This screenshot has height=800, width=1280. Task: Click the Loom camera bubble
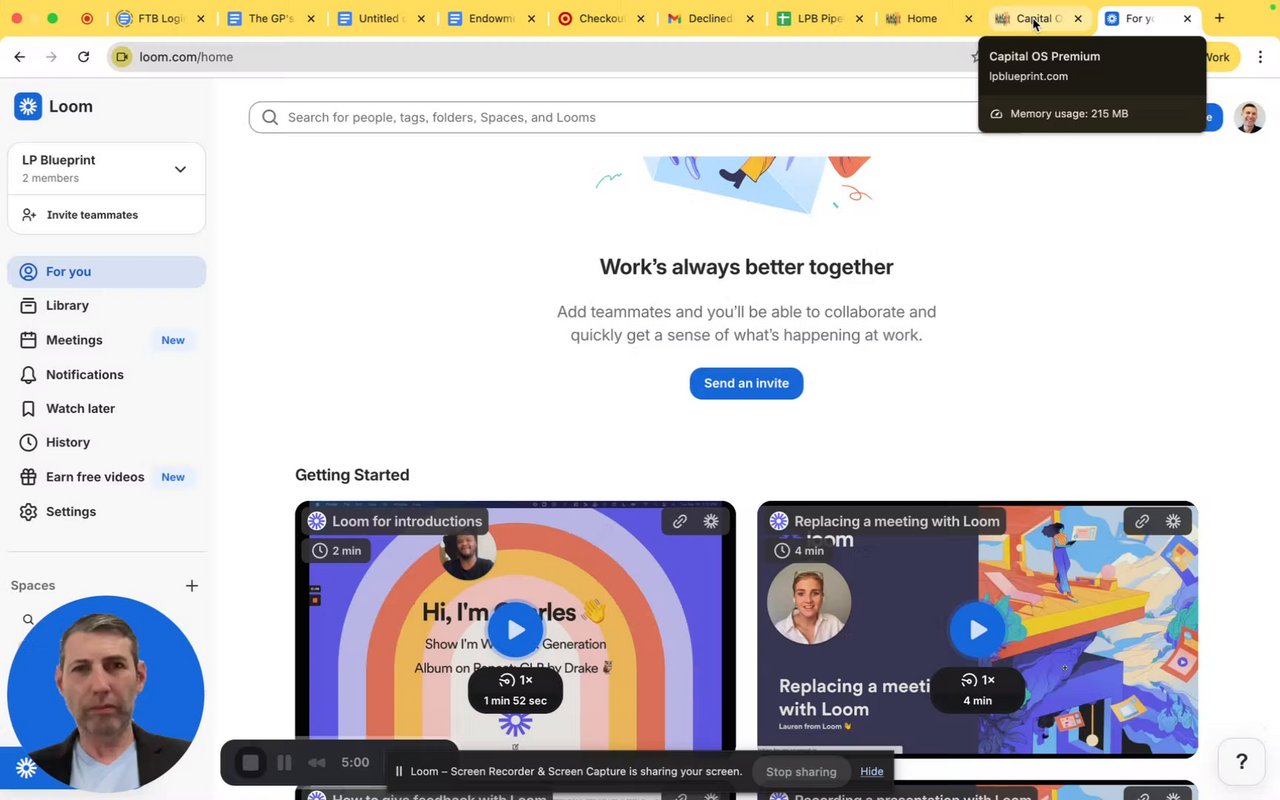(105, 693)
